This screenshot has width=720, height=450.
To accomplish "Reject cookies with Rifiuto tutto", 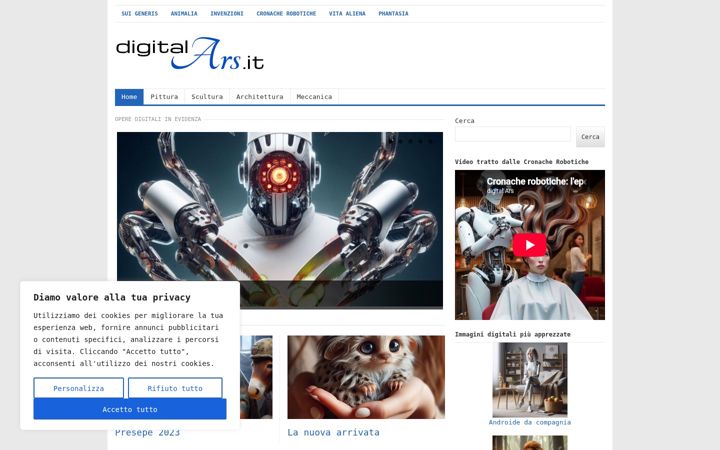I will 175,388.
